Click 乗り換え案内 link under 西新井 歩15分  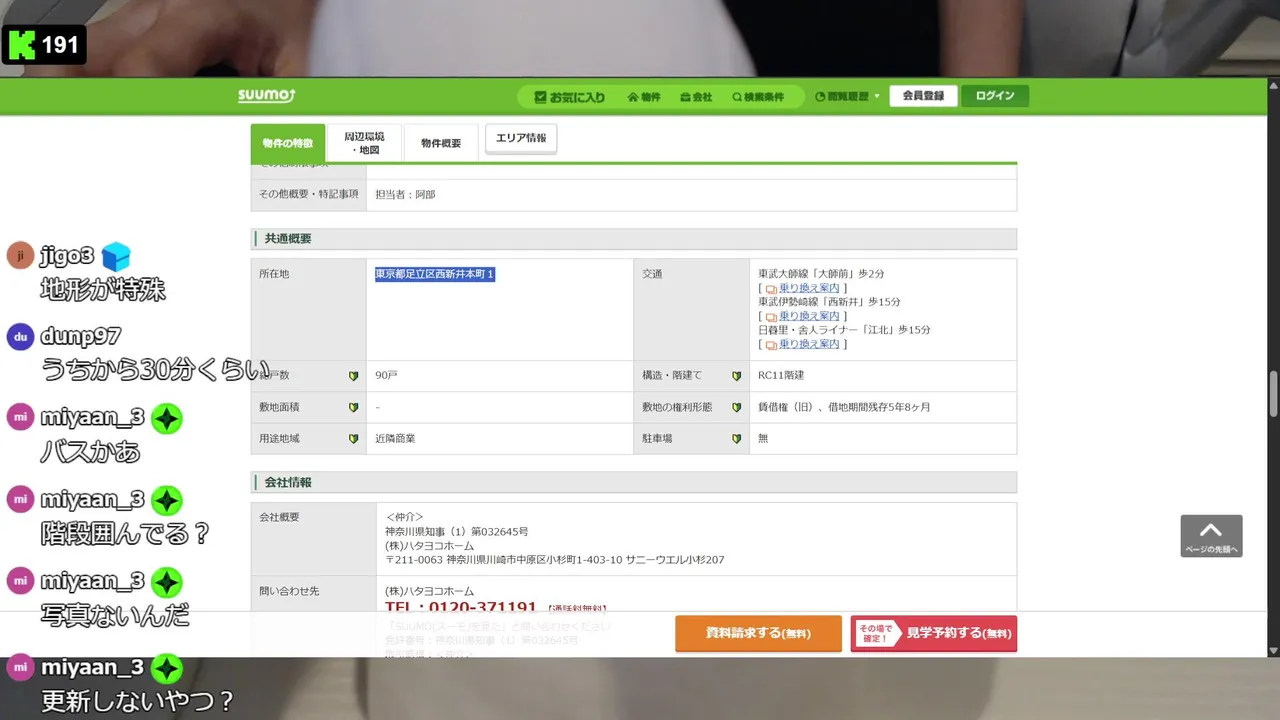[809, 316]
